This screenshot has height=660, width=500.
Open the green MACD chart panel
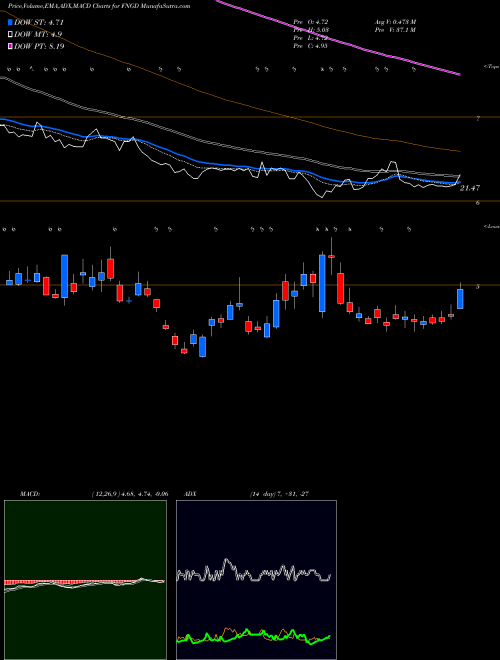[x=85, y=580]
